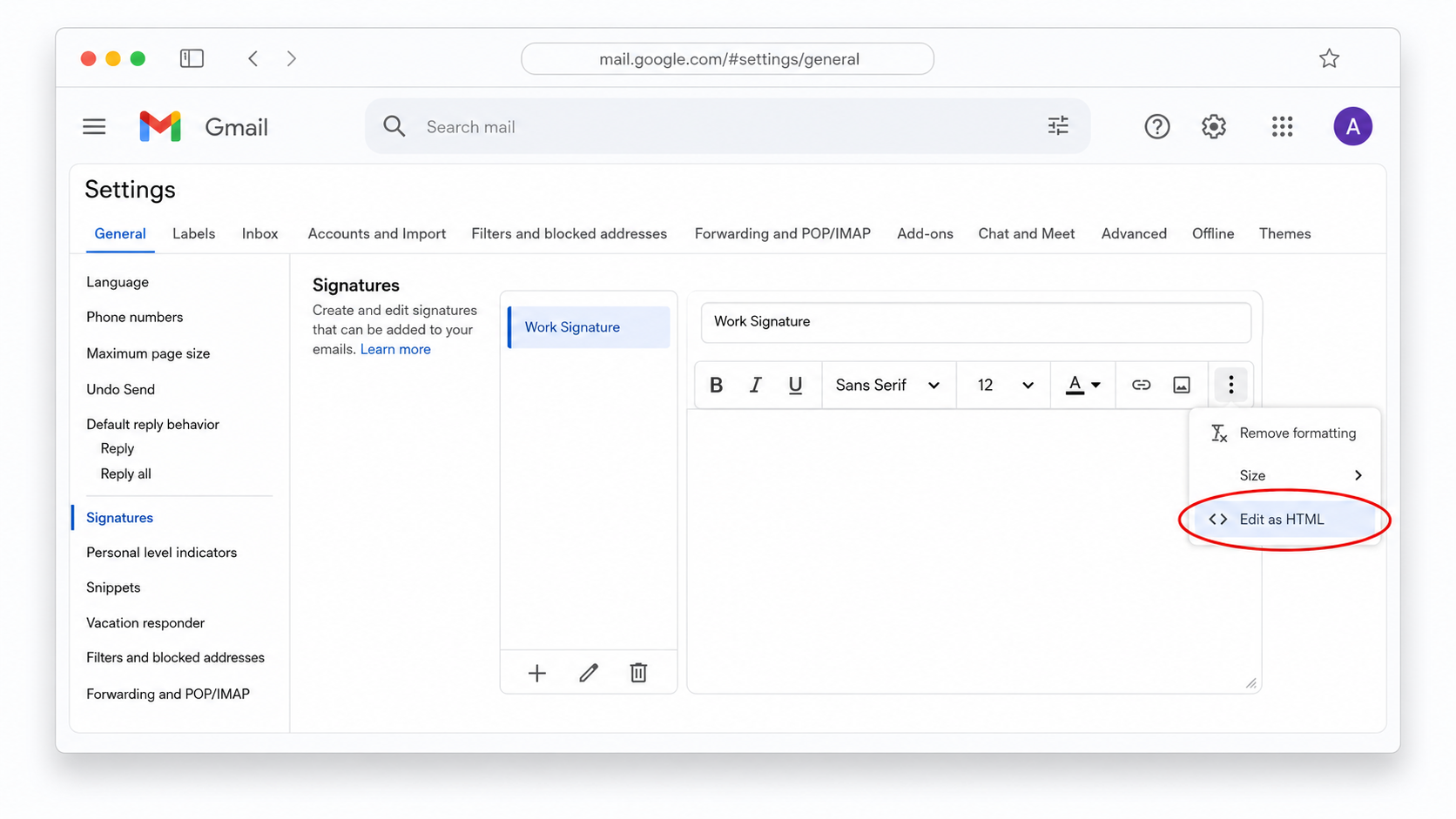Toggle underline formatting in signature editor
This screenshot has width=1456, height=819.
pos(795,385)
